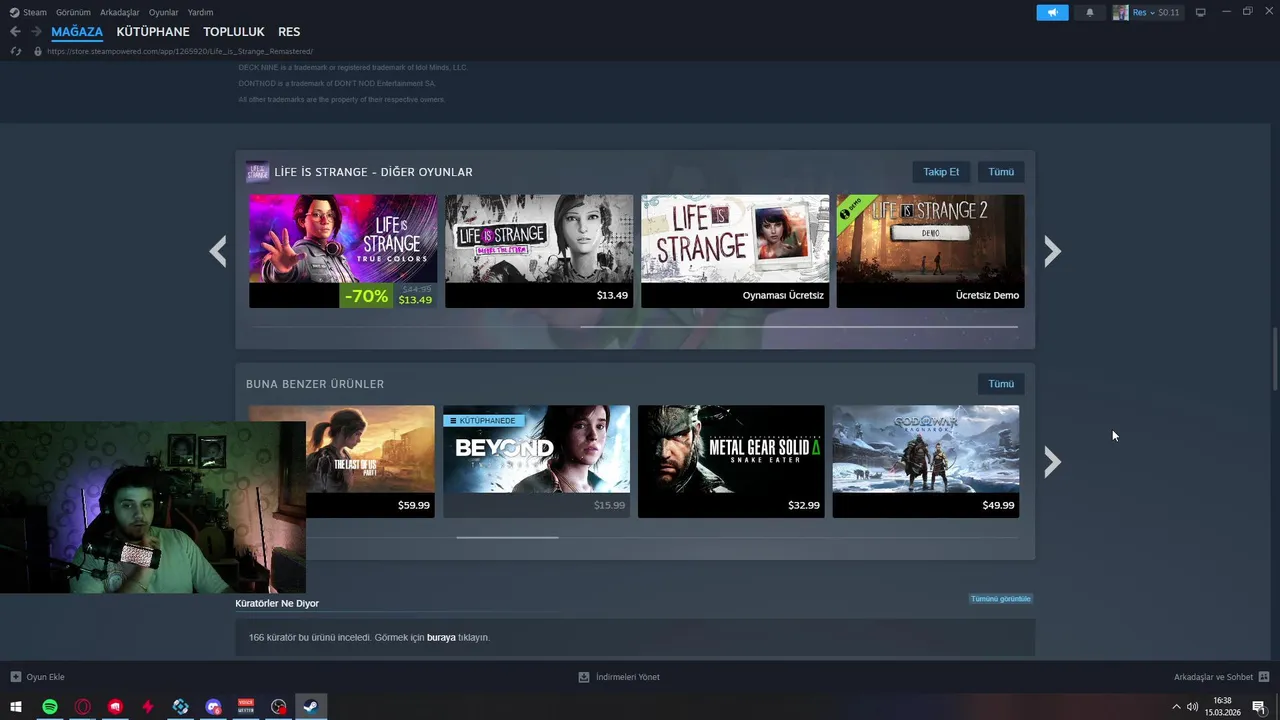
Task: Open Metal Gear Solid Delta Snake Eater
Action: (731, 461)
